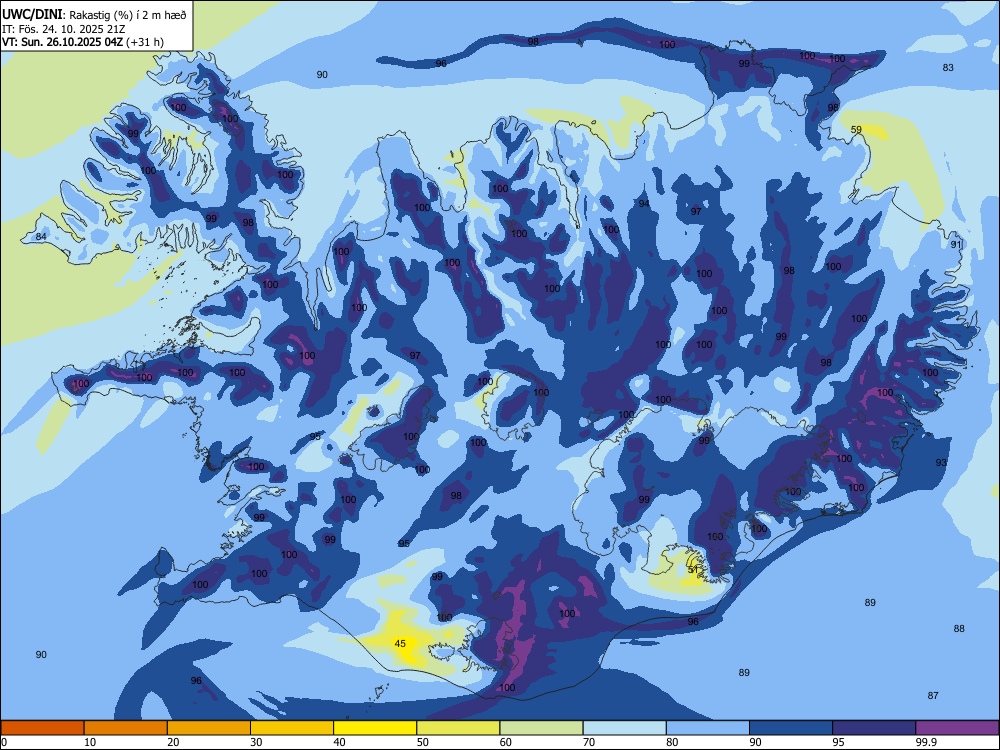The image size is (1000, 750).
Task: Click the '83' humidity value over the sea
Action: tap(948, 68)
